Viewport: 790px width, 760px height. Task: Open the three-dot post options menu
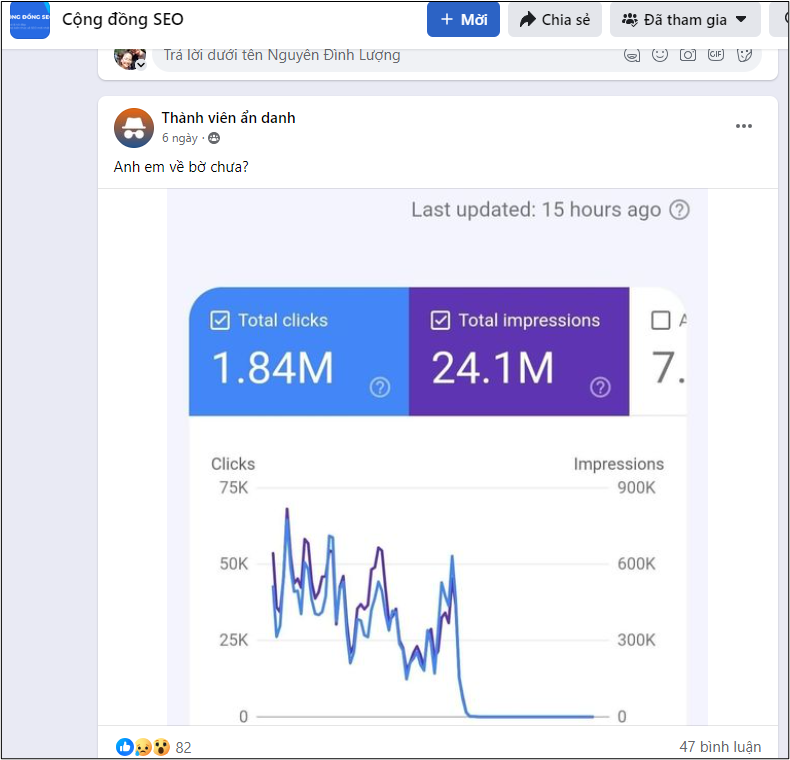pos(743,126)
